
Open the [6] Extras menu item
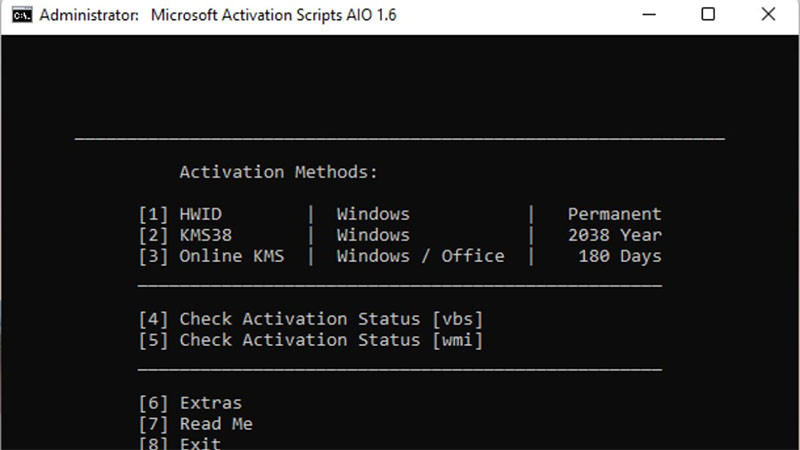190,403
